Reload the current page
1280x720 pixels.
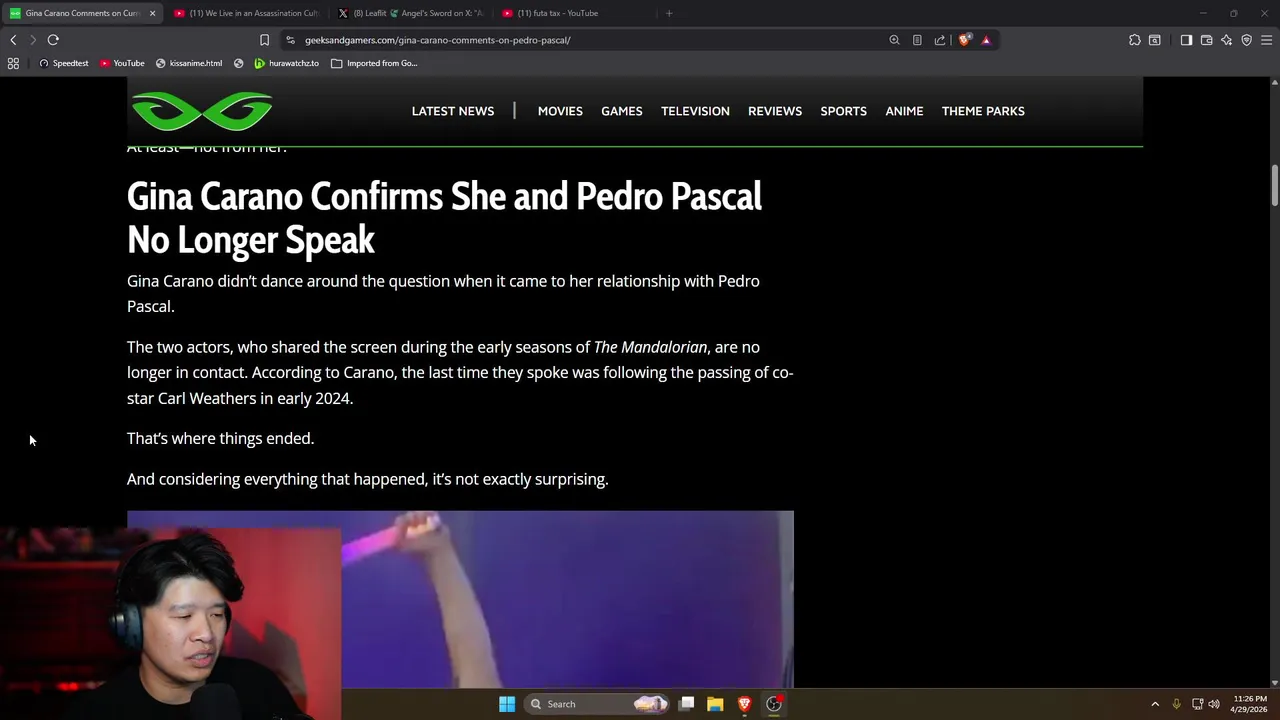click(53, 40)
